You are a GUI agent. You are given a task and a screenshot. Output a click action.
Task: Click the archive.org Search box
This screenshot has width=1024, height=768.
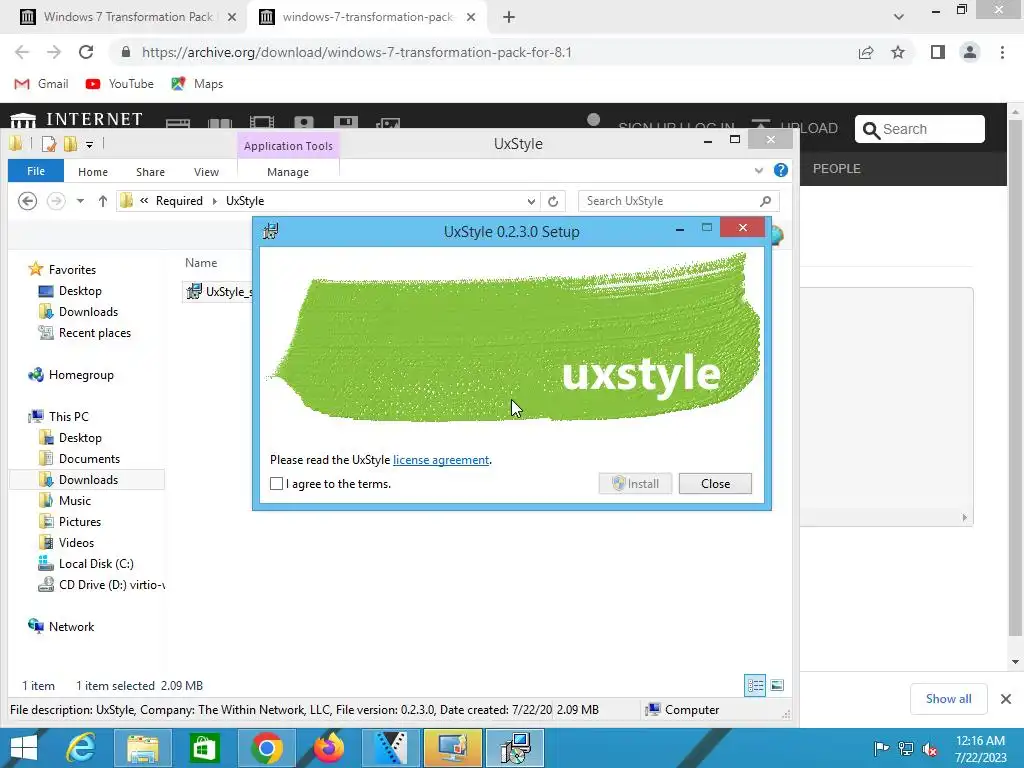920,129
